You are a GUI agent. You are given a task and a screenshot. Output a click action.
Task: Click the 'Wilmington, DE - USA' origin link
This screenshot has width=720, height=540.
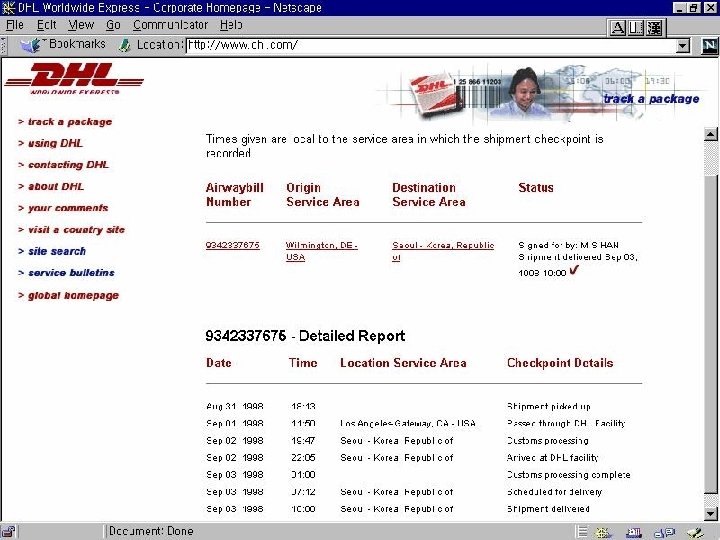click(321, 251)
